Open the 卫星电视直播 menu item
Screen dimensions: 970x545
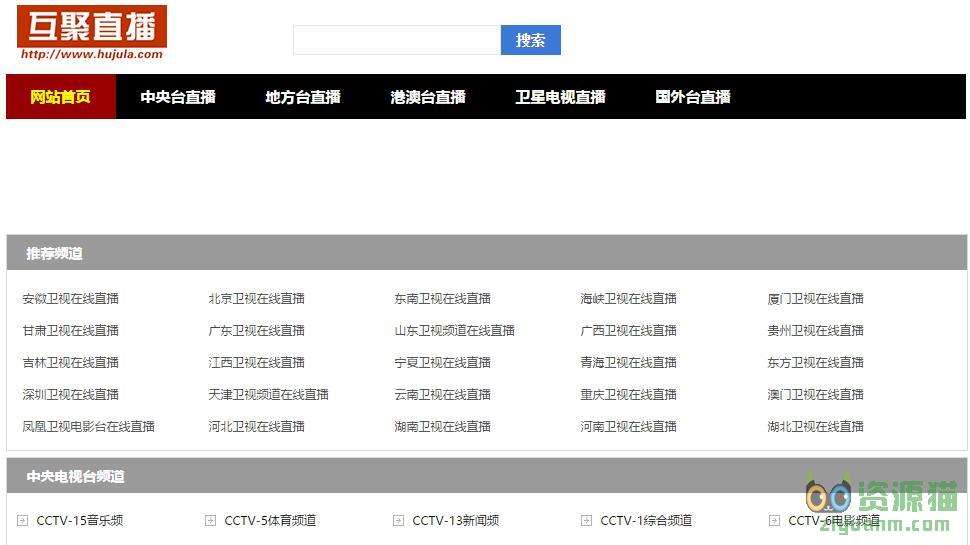[560, 97]
